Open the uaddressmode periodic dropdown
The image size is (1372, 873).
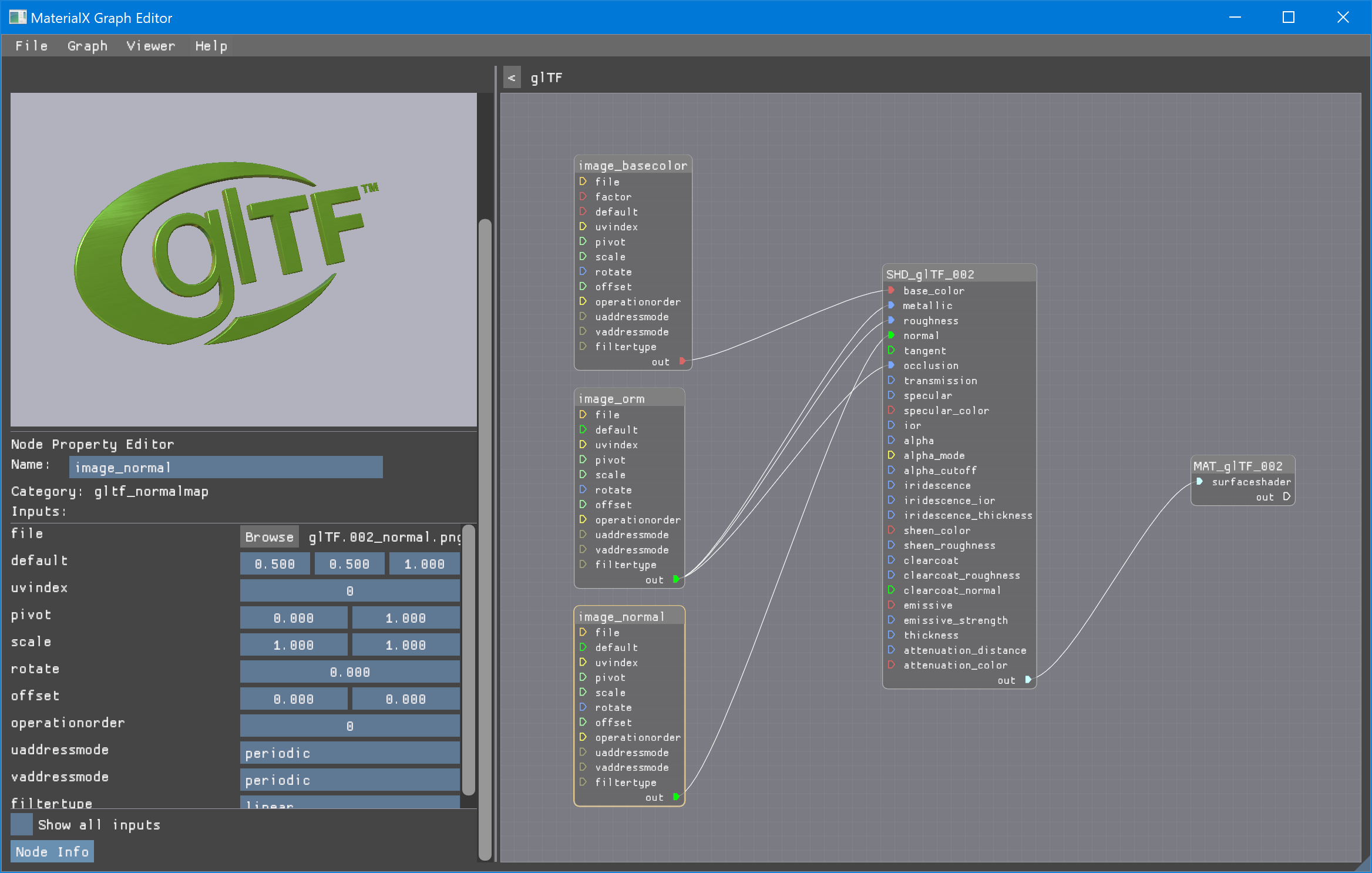coord(349,753)
